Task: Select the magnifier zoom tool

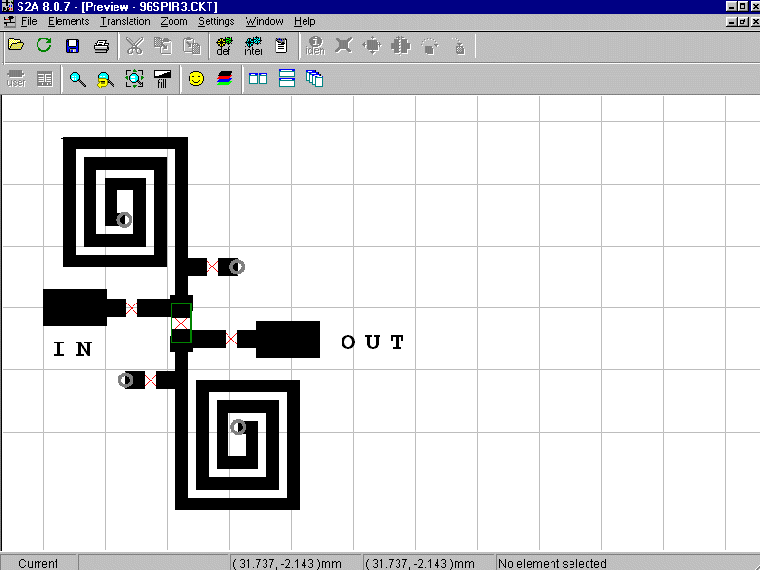Action: [77, 79]
